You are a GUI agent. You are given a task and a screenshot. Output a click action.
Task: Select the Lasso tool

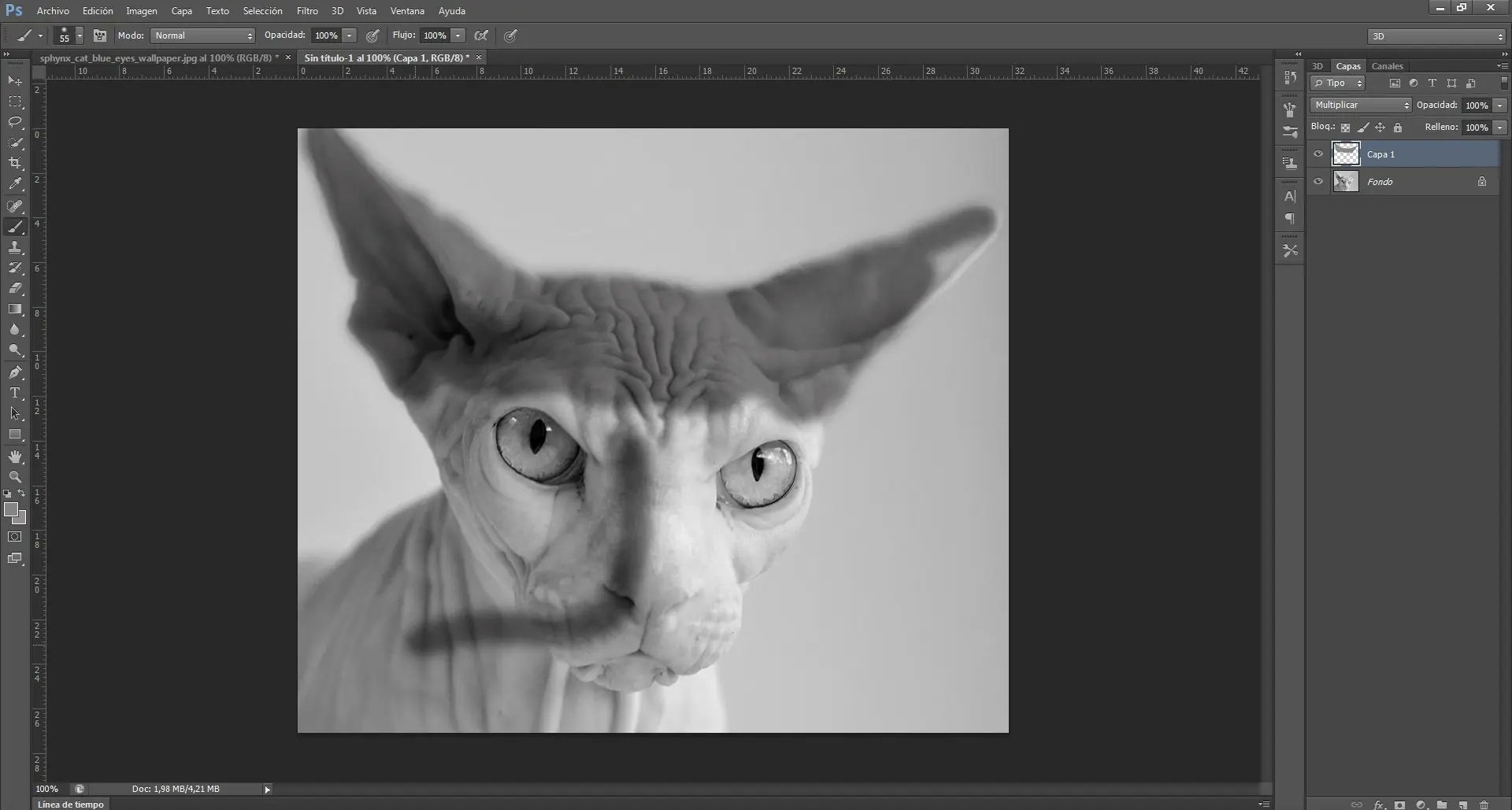pos(15,122)
